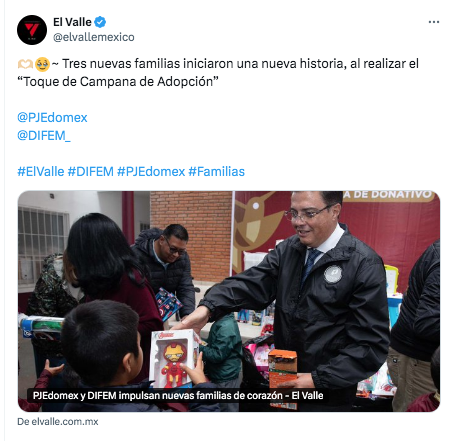Select the #ElValle hashtag
Viewport: 452px width, 441px height.
(x=41, y=172)
